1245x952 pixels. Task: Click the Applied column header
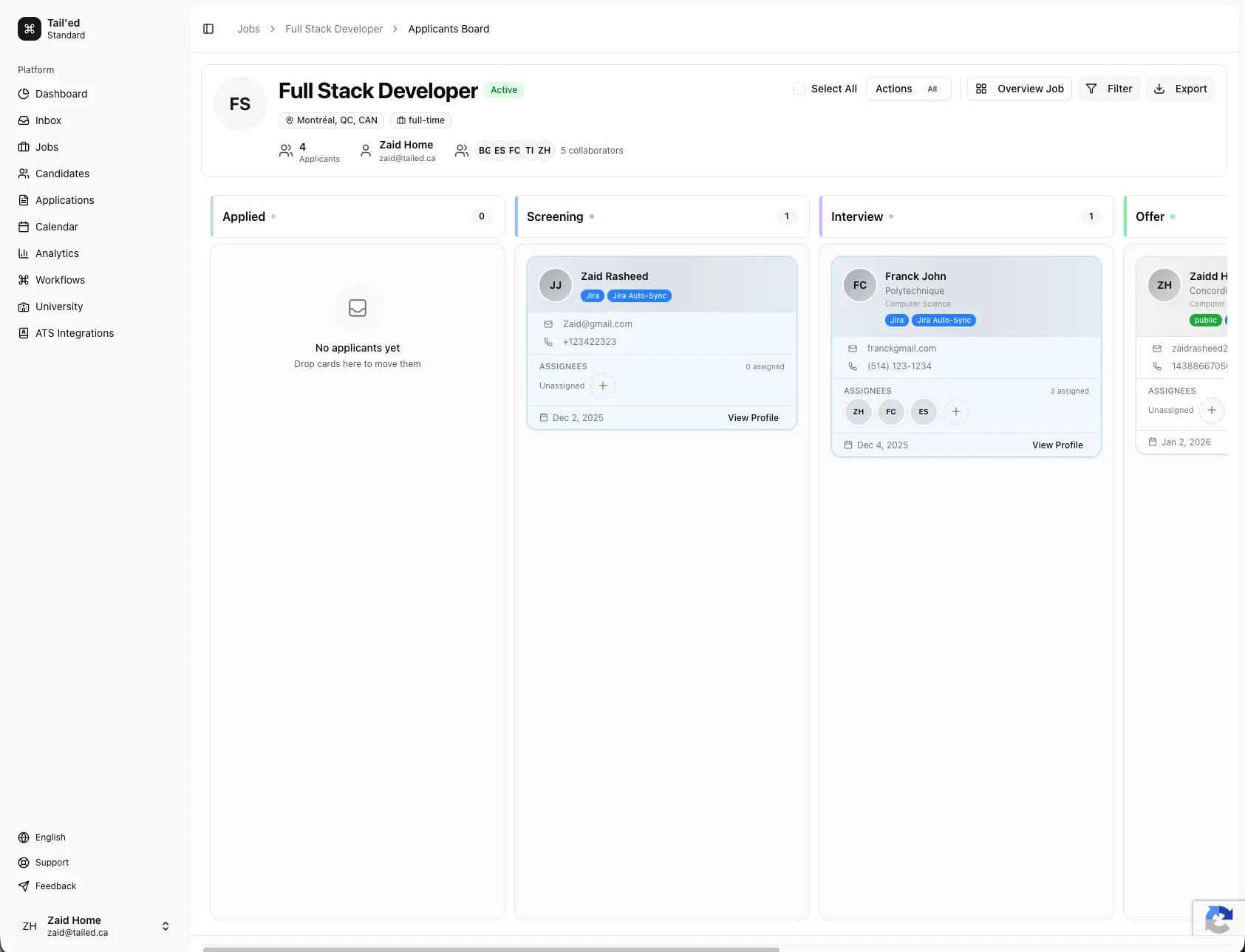coord(358,216)
